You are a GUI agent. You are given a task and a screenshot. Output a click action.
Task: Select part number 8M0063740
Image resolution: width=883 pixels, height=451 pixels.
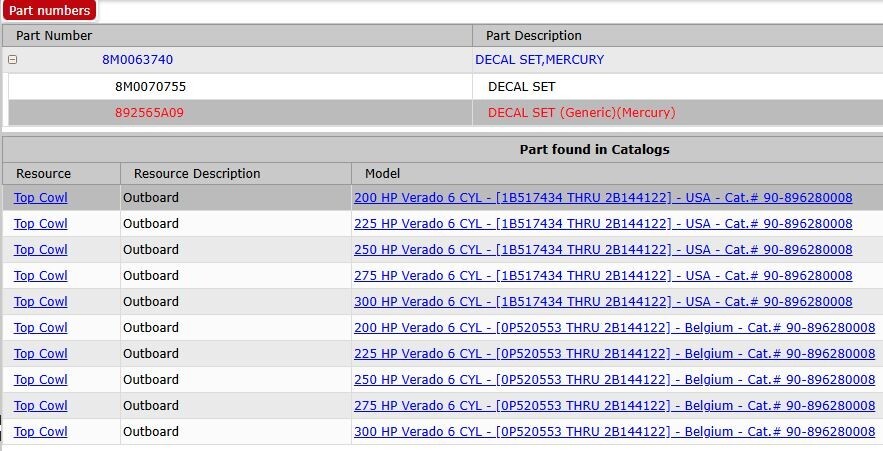137,60
